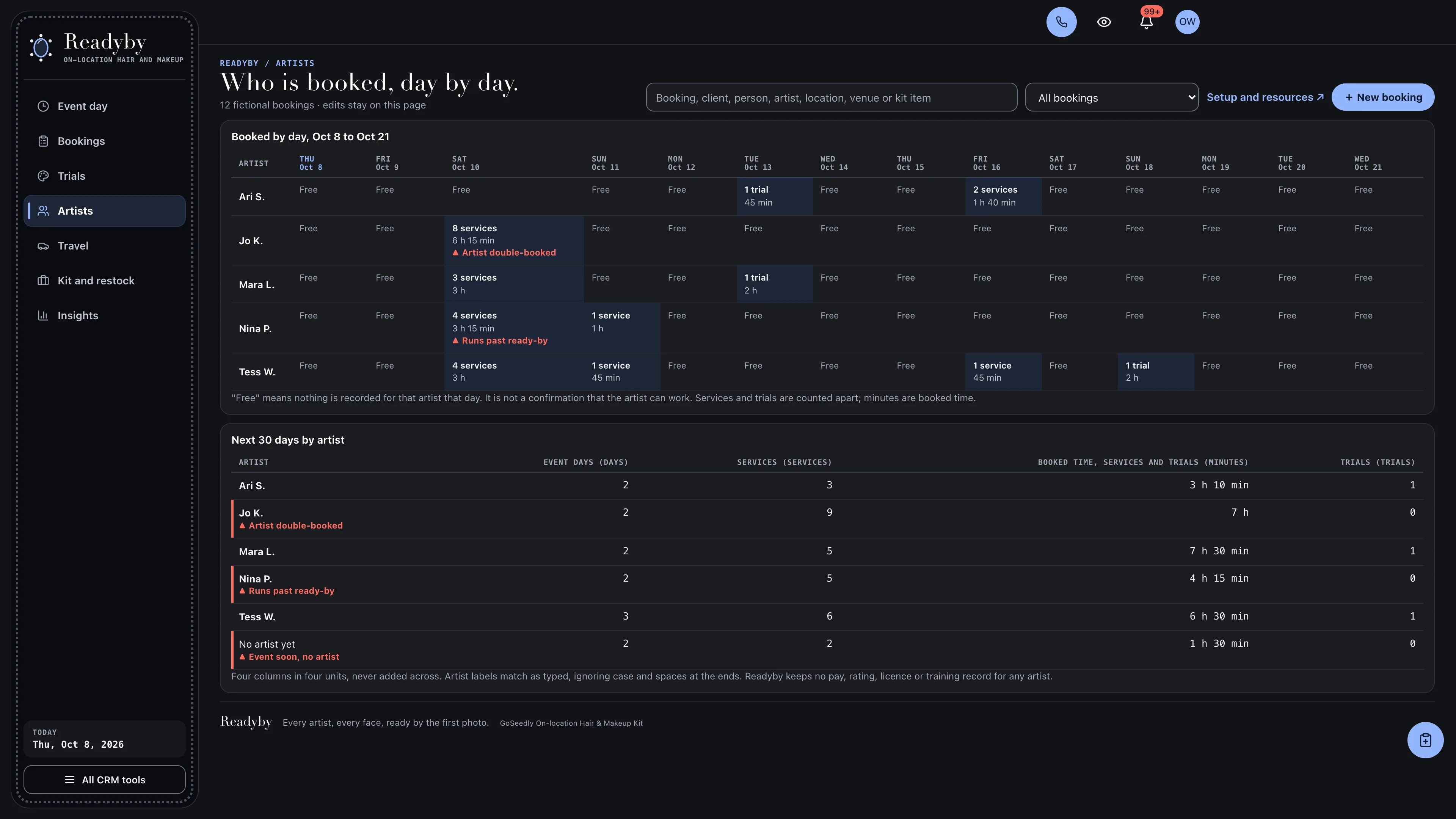Screen dimensions: 1456x819
Task: Open Jo K. '8 services' Oct 10 cell
Action: [x=514, y=240]
